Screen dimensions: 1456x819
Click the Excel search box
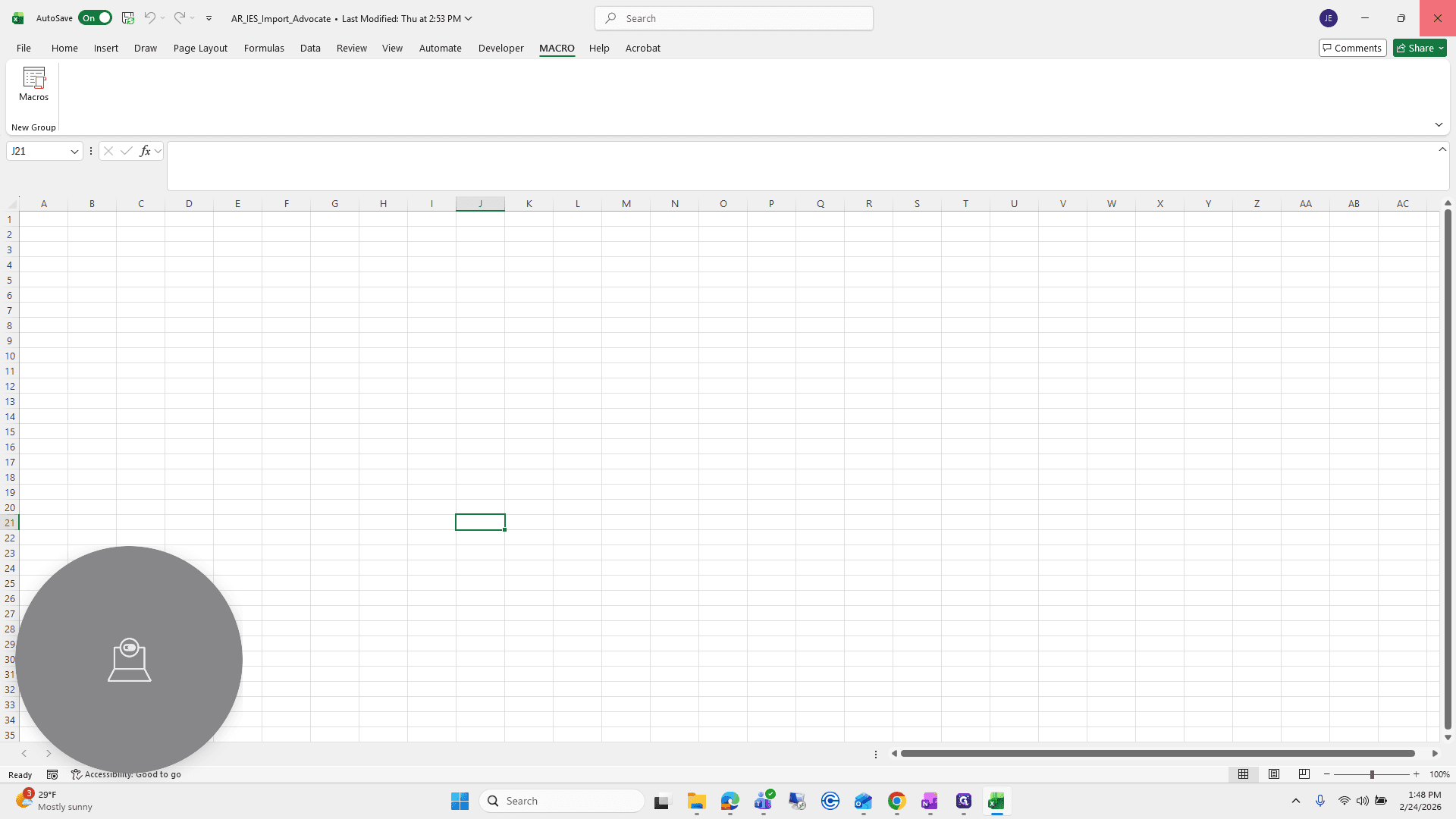pyautogui.click(x=734, y=18)
